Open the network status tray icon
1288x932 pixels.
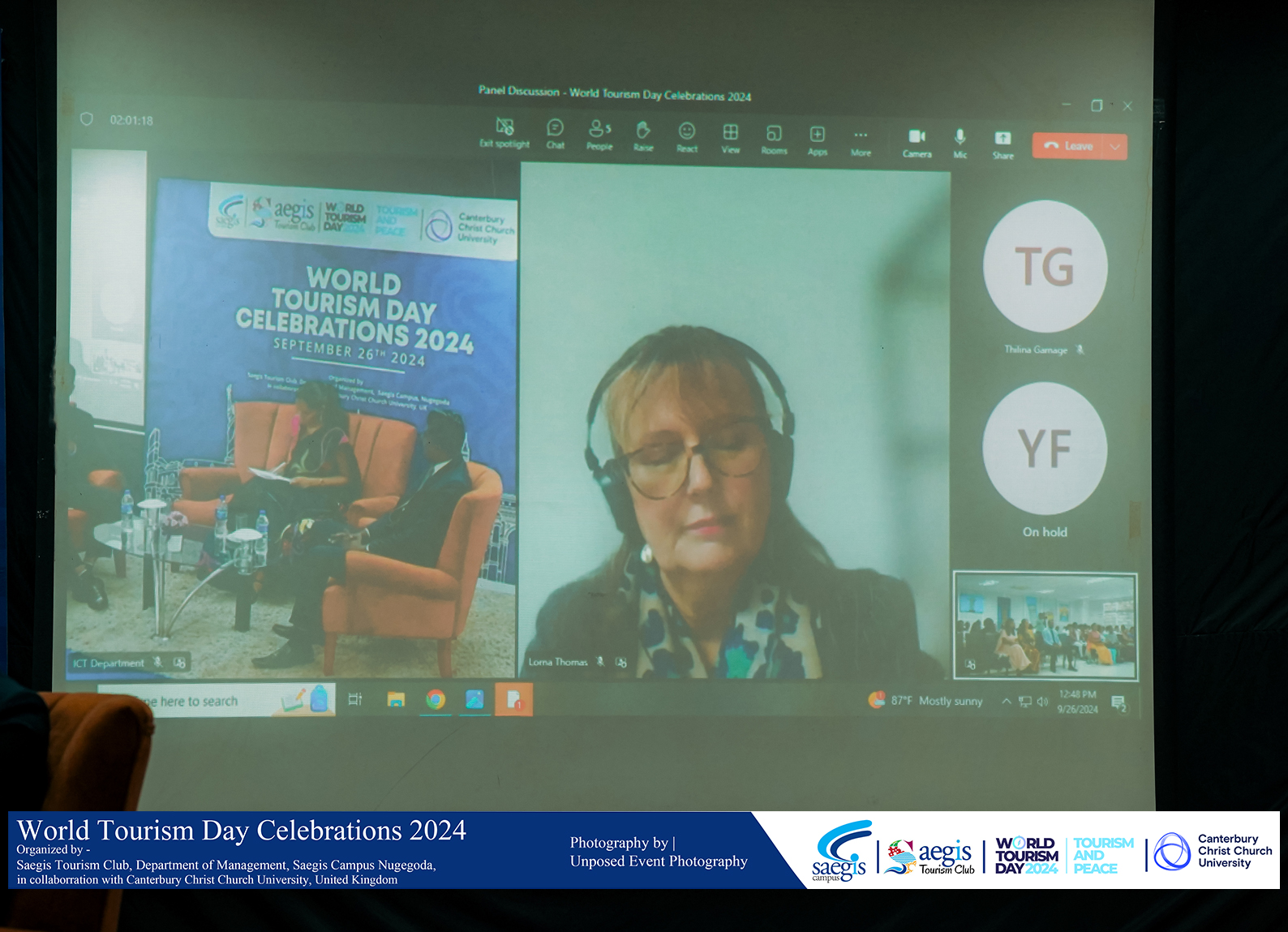pos(1025,702)
